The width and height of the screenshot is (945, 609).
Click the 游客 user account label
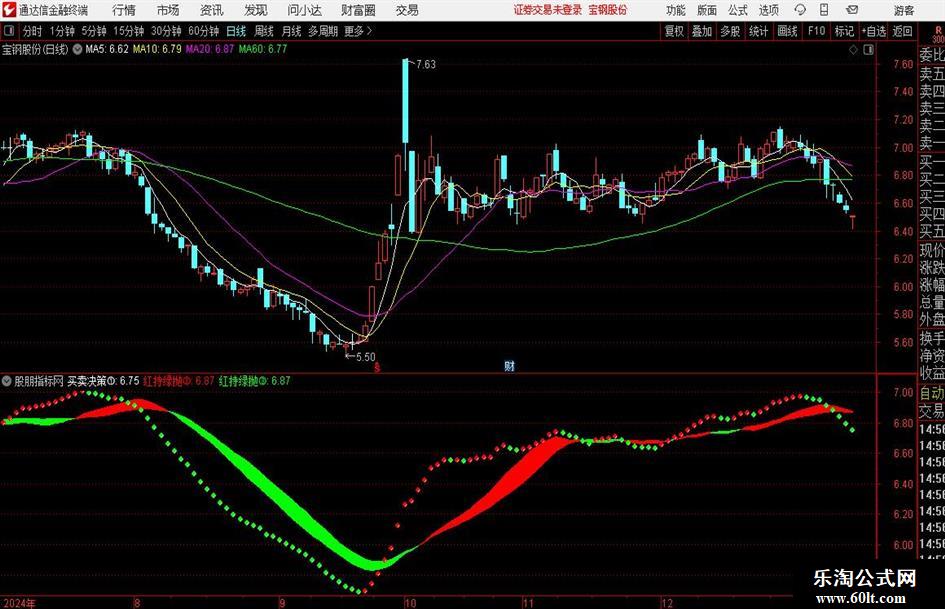pos(903,10)
